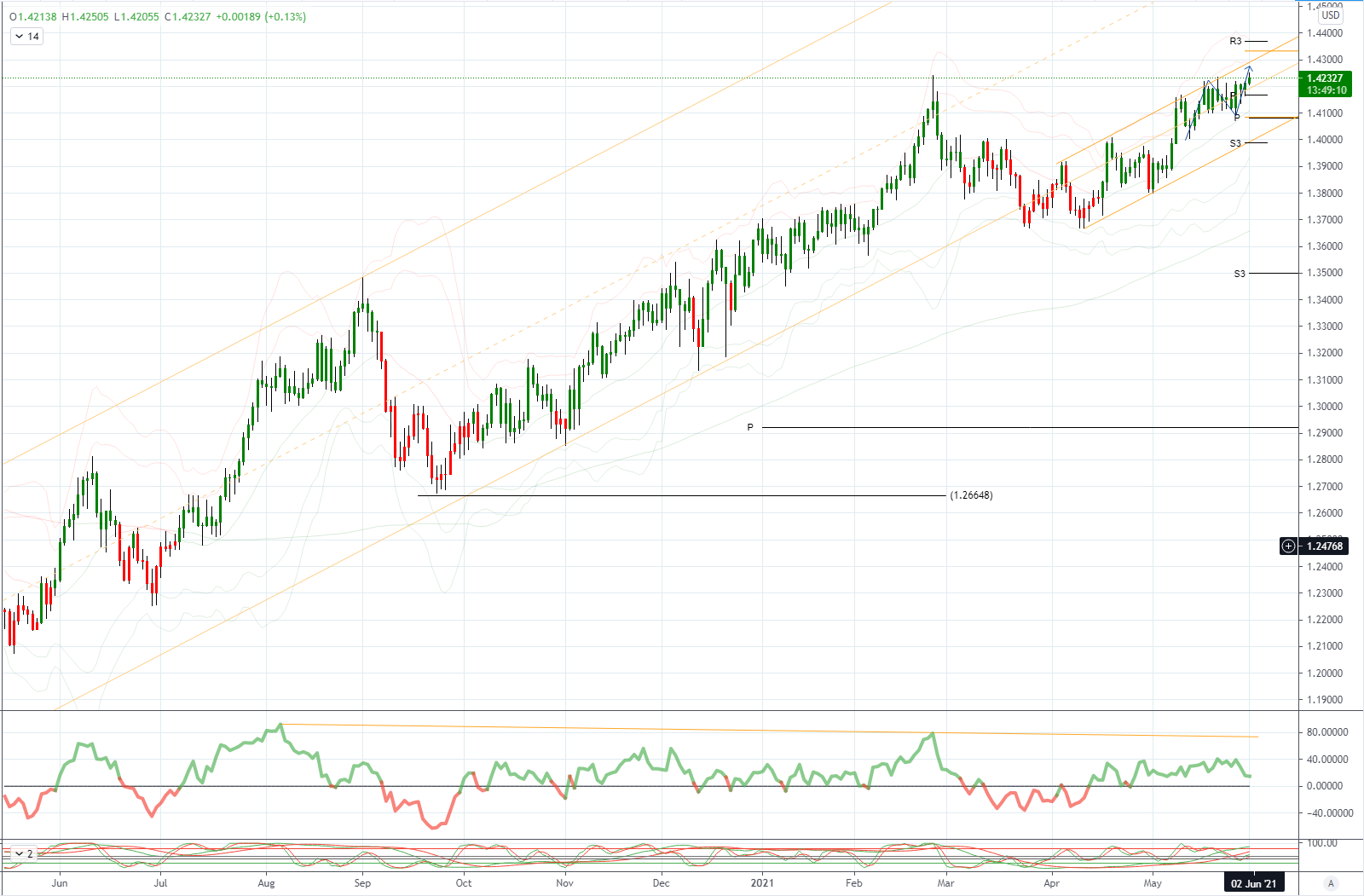The width and height of the screenshot is (1364, 896).
Task: Click the high value H1.42505
Action: click(85, 17)
